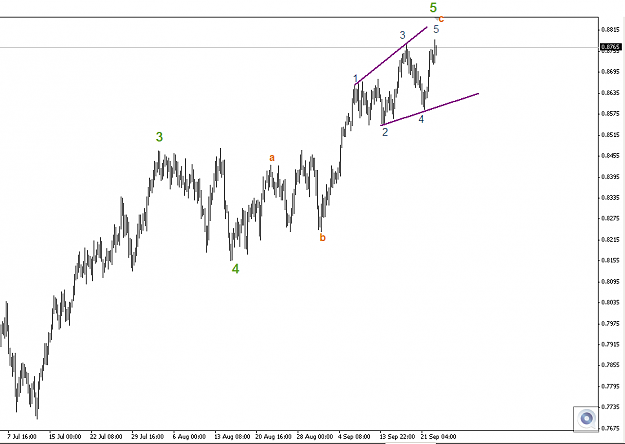This screenshot has width=625, height=444.
Task: Select the upper purple wedge trendline
Action: point(391,55)
